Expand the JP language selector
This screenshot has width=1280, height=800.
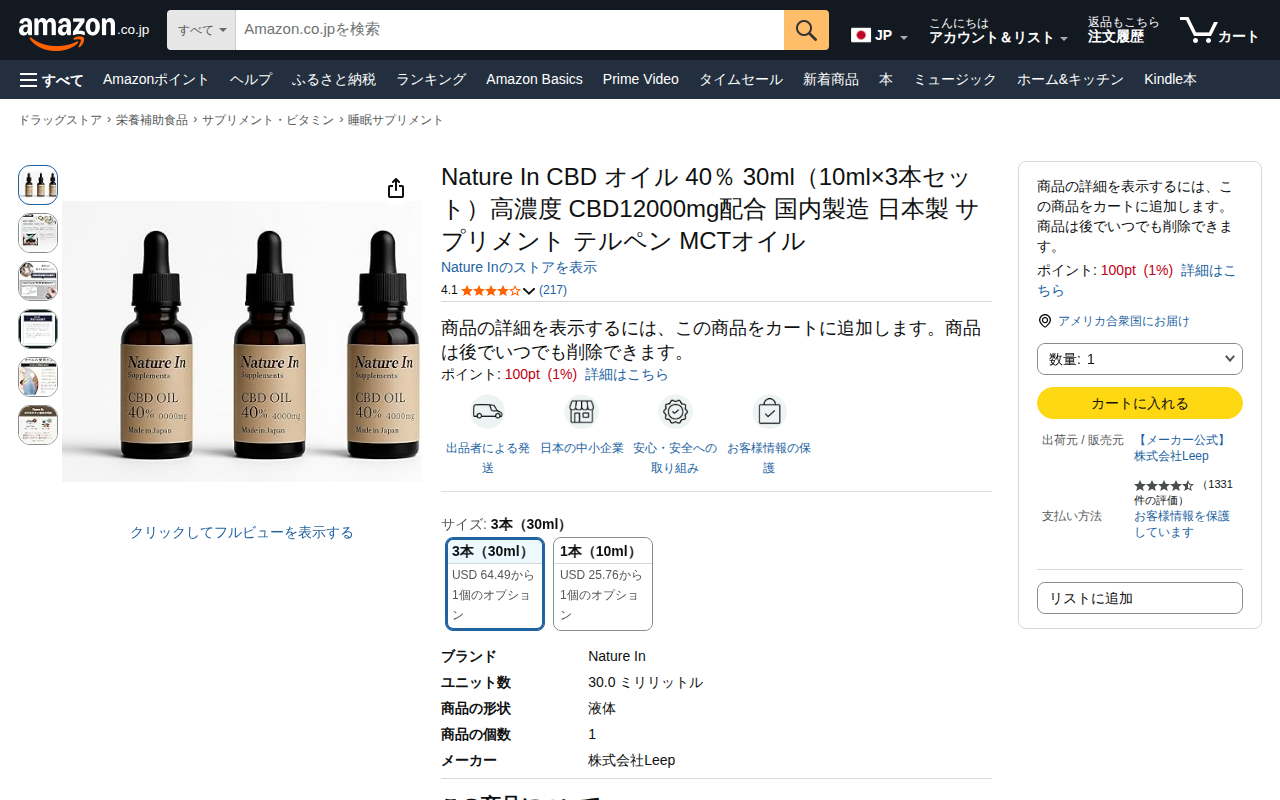[x=880, y=36]
